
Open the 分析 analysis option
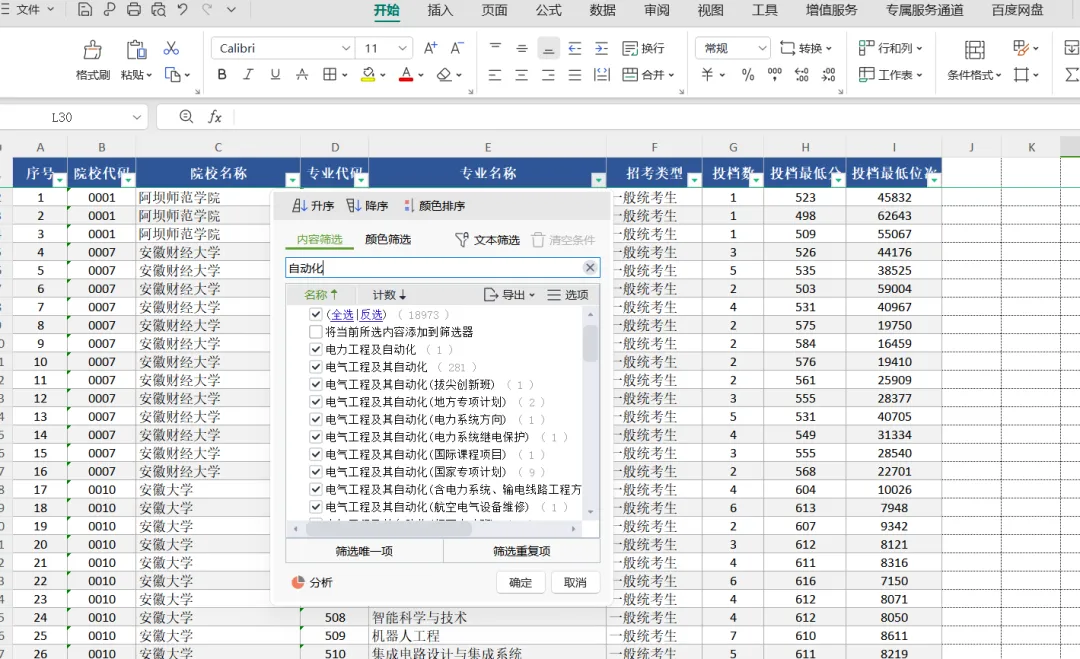point(313,583)
